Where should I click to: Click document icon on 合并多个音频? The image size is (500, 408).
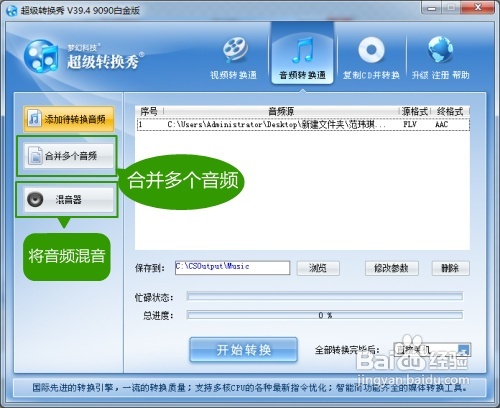tap(35, 156)
